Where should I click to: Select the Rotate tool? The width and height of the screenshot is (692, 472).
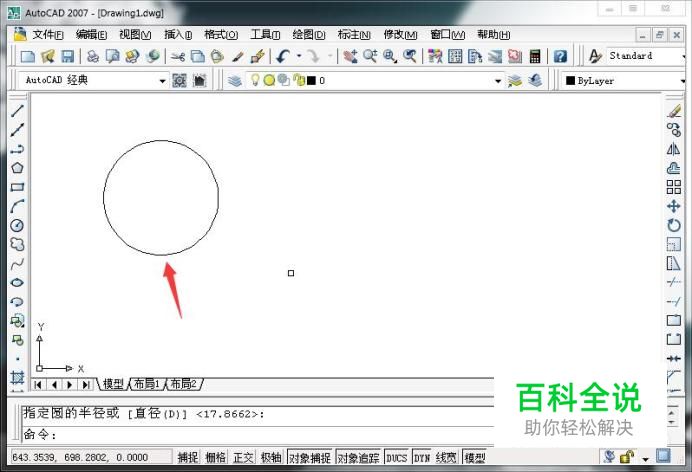(673, 225)
